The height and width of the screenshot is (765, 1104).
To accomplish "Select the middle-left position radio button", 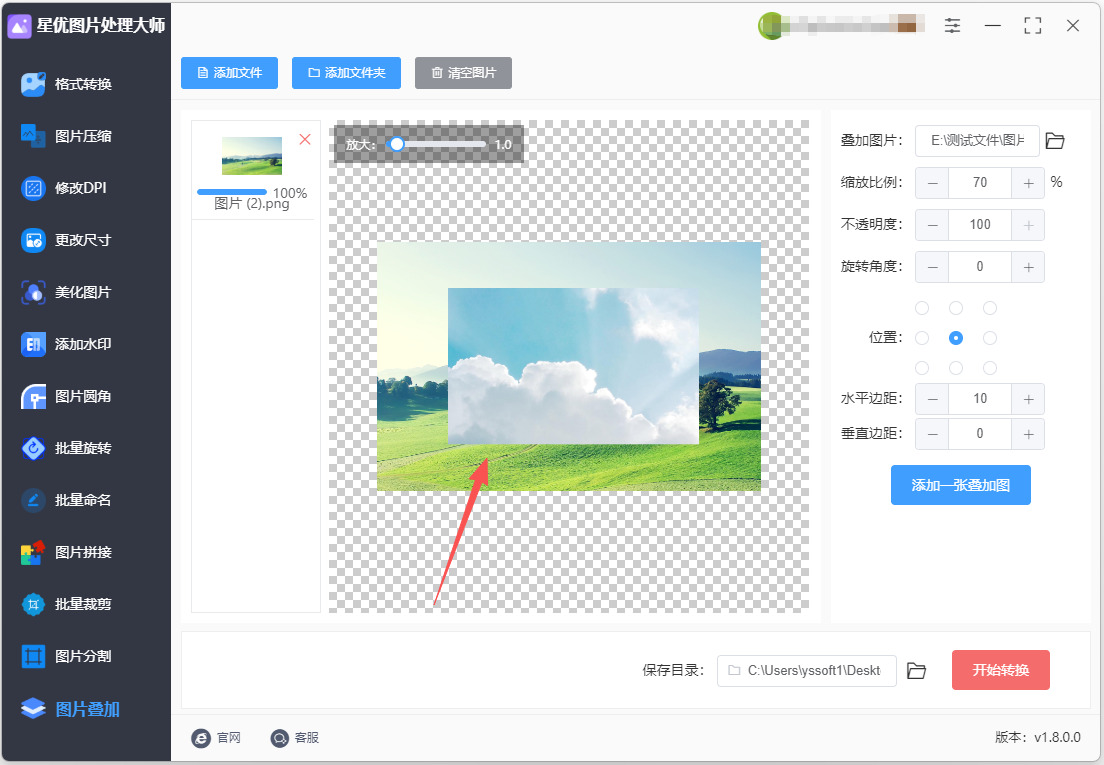I will click(922, 338).
